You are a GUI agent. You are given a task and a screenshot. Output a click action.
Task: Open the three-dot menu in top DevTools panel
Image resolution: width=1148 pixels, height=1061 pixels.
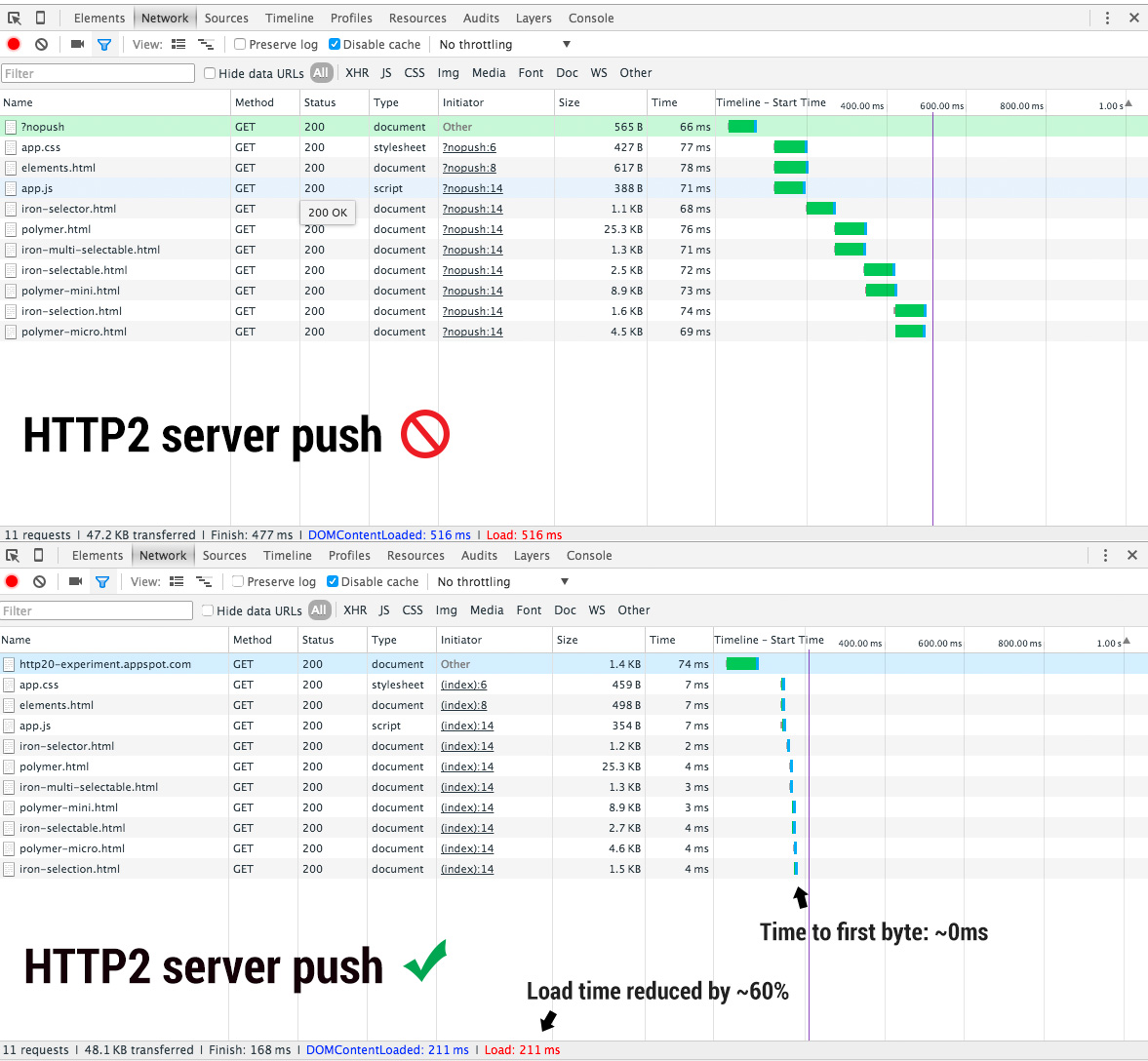point(1107,18)
